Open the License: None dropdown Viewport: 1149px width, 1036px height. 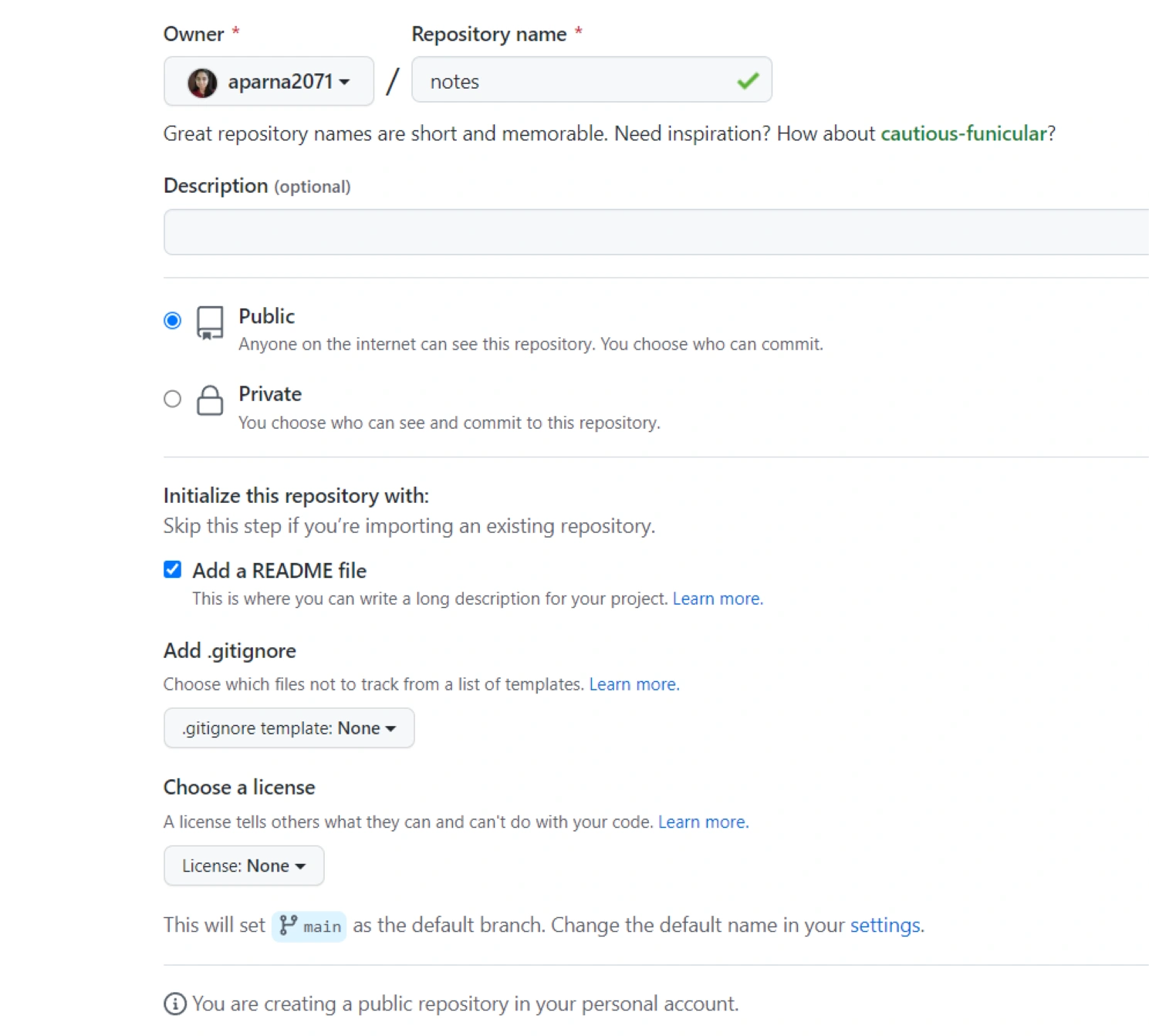click(244, 866)
